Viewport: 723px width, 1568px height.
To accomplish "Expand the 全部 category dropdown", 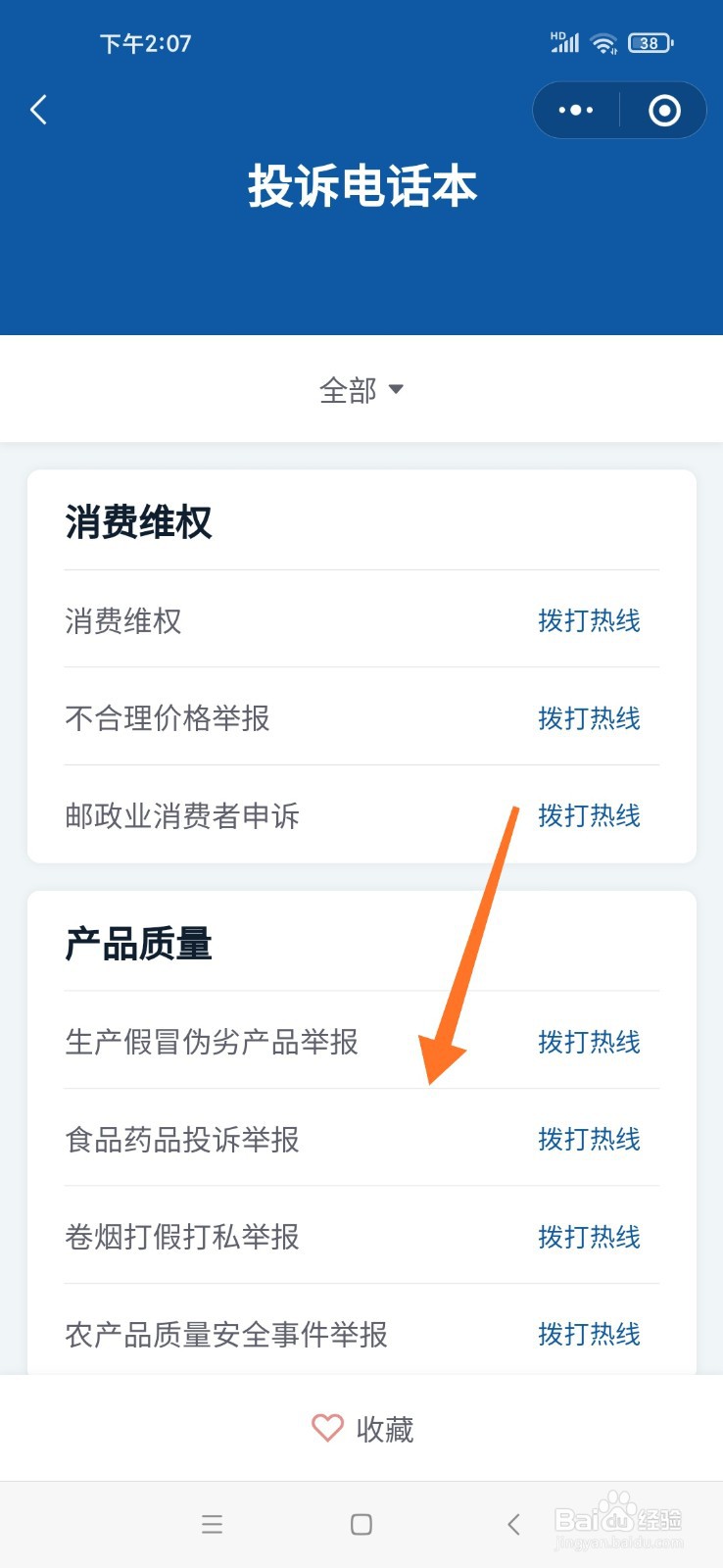I will coord(361,390).
